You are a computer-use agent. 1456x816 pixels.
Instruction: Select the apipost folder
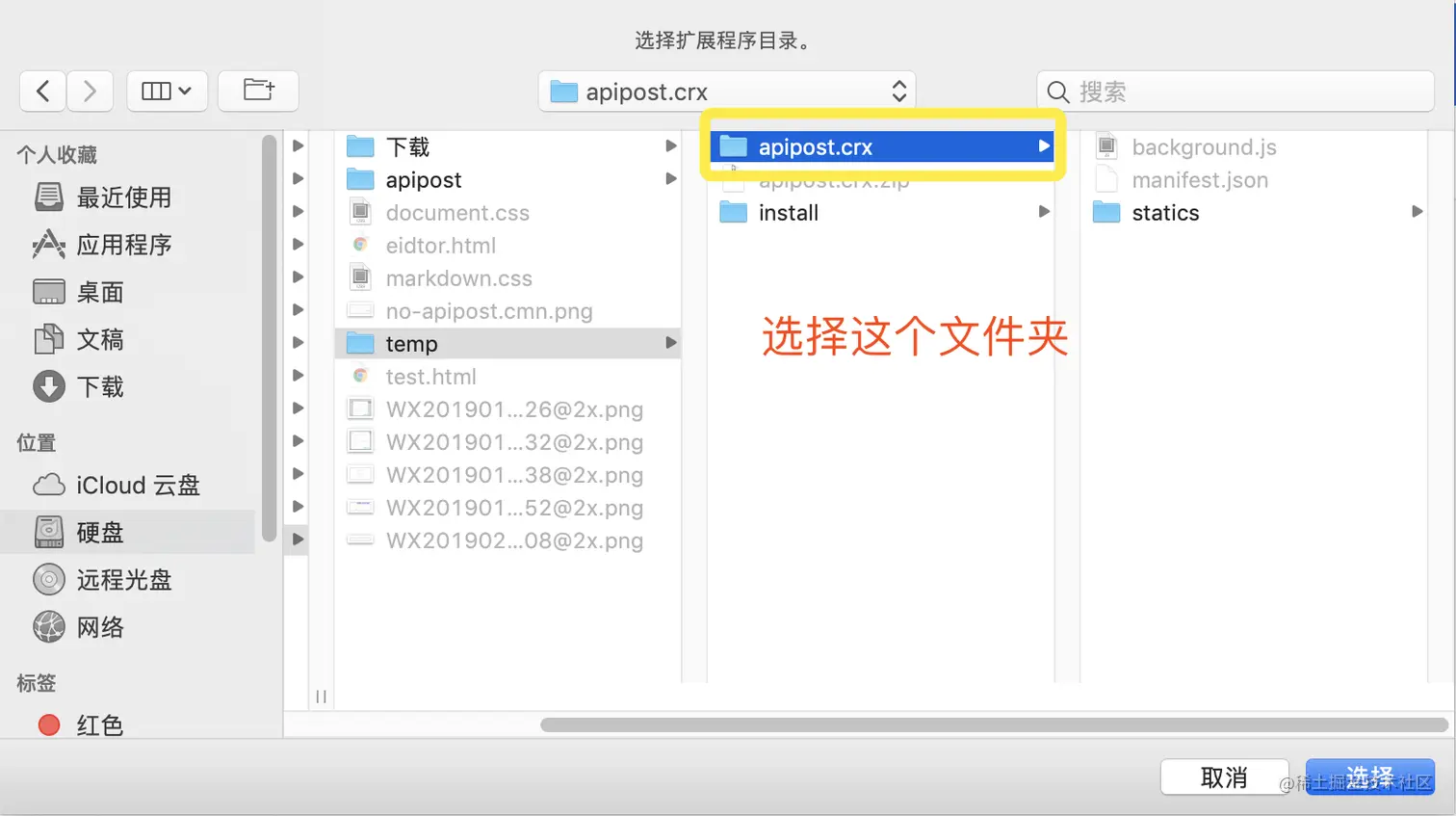point(507,179)
